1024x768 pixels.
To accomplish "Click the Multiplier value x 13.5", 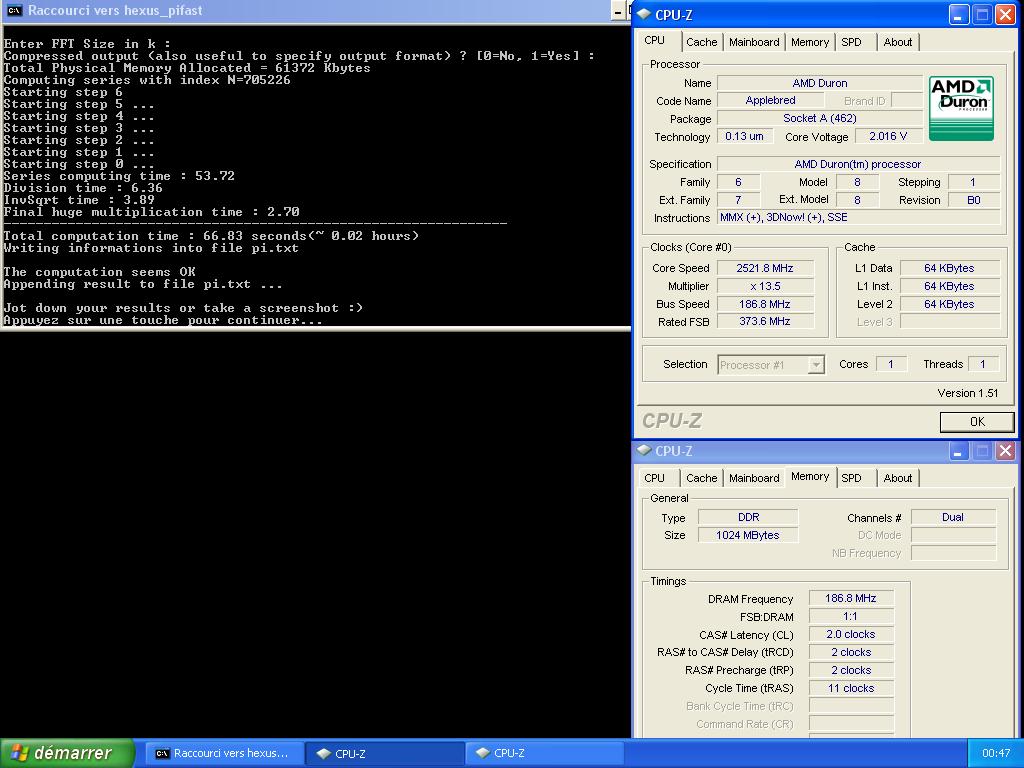I will pyautogui.click(x=765, y=286).
